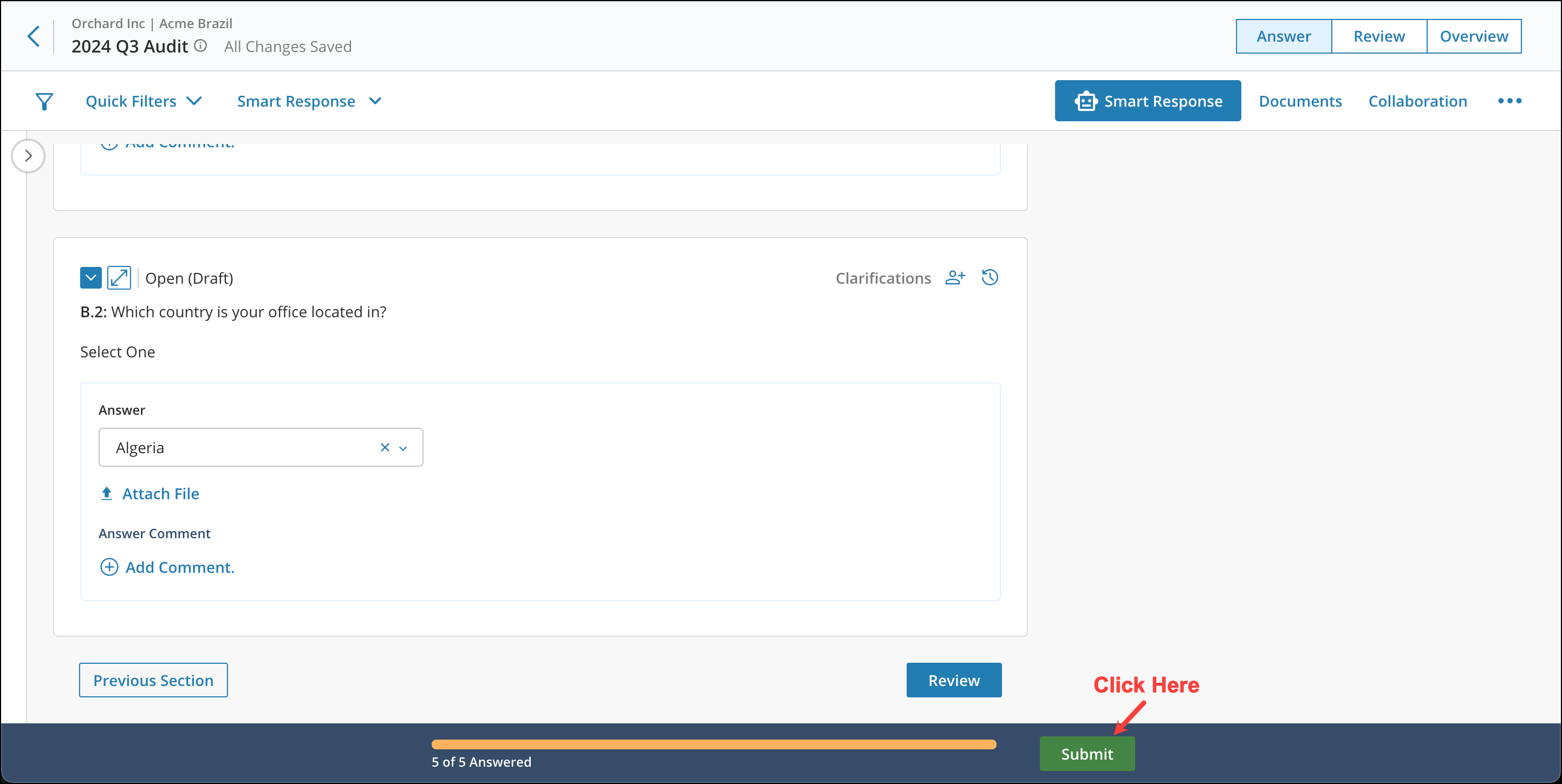Click the back arrow to exit the audit

[34, 35]
